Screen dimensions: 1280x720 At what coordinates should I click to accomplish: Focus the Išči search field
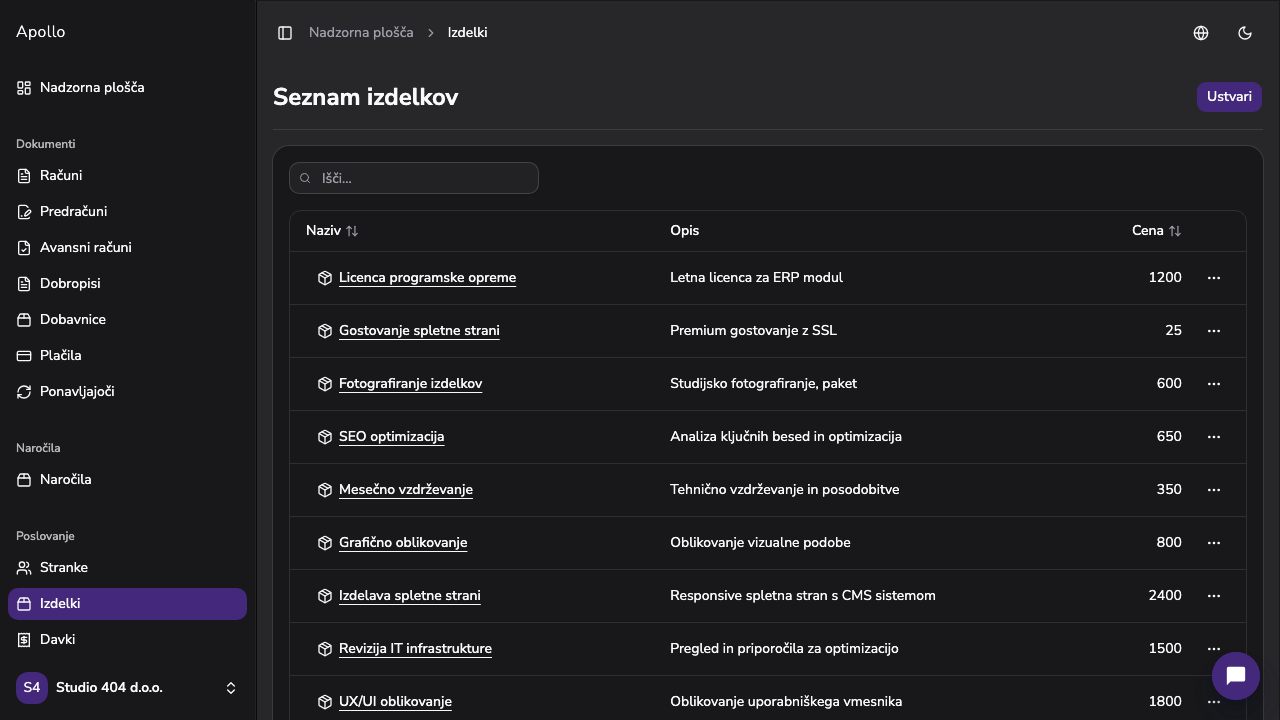pyautogui.click(x=414, y=178)
